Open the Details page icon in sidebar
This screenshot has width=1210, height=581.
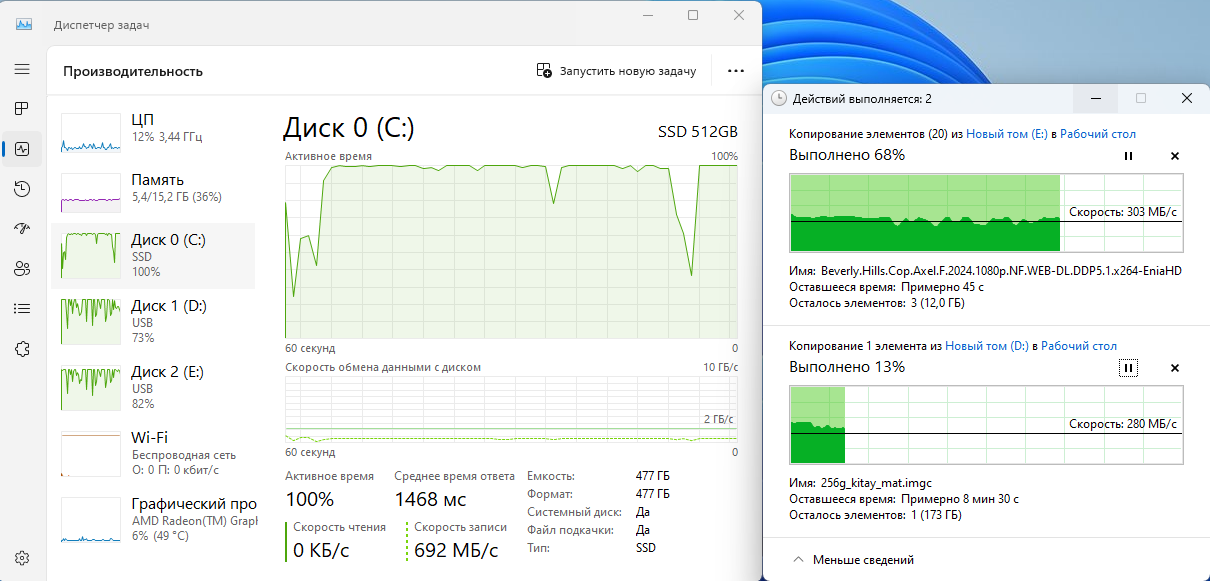click(x=22, y=309)
